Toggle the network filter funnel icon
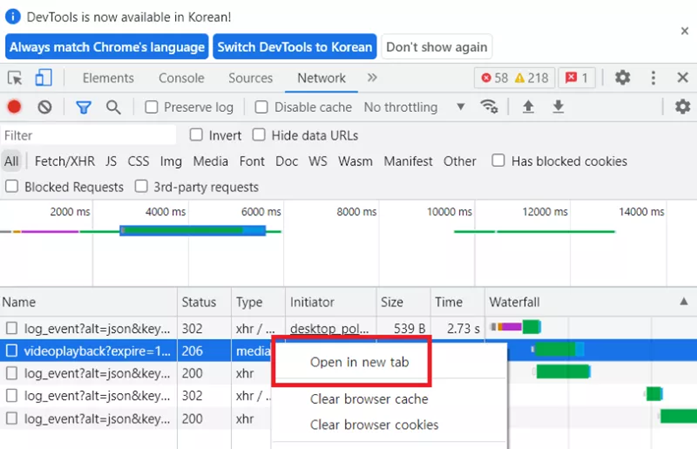The image size is (697, 449). pos(84,107)
